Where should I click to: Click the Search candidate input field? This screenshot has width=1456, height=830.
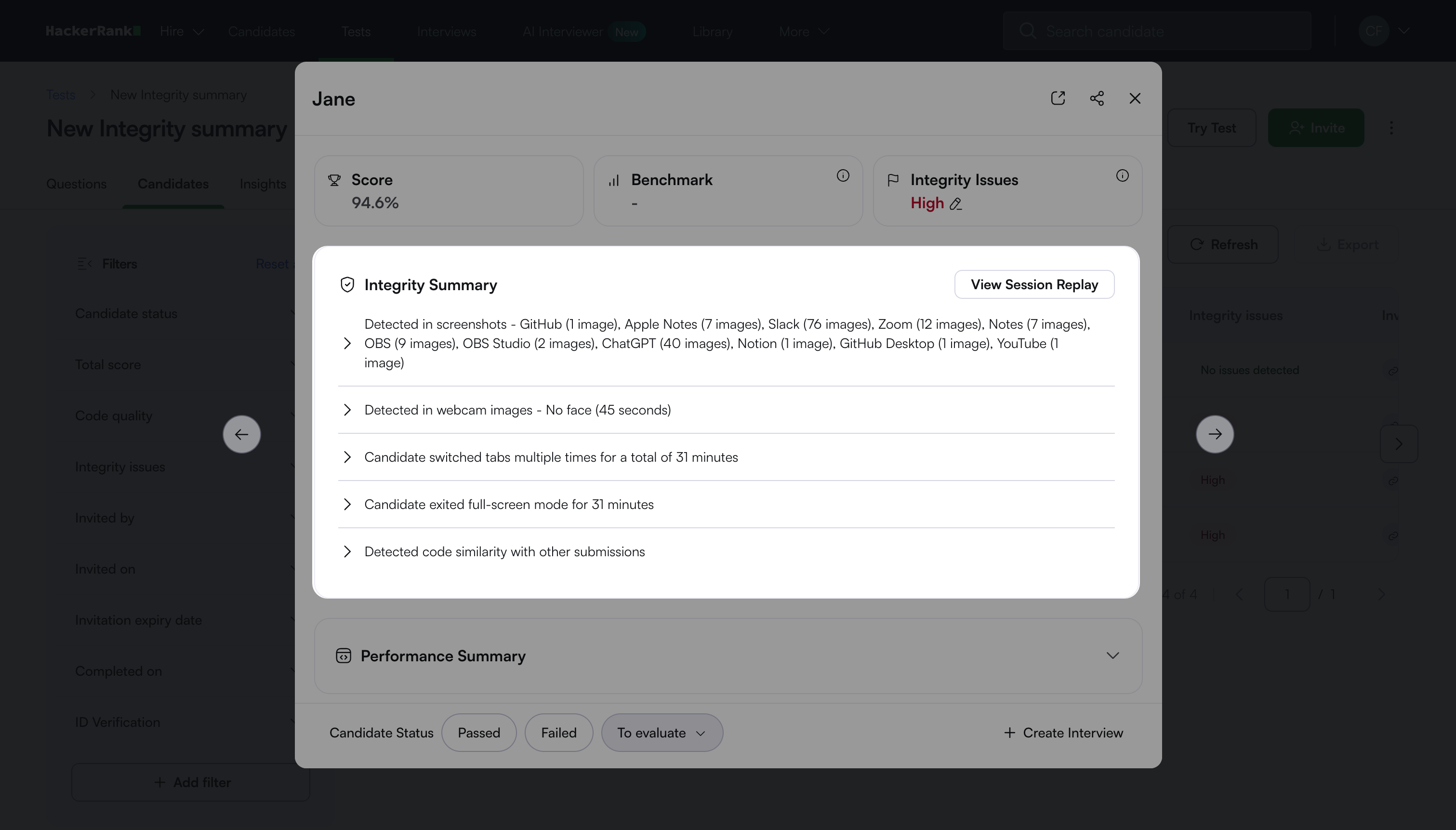click(x=1156, y=31)
